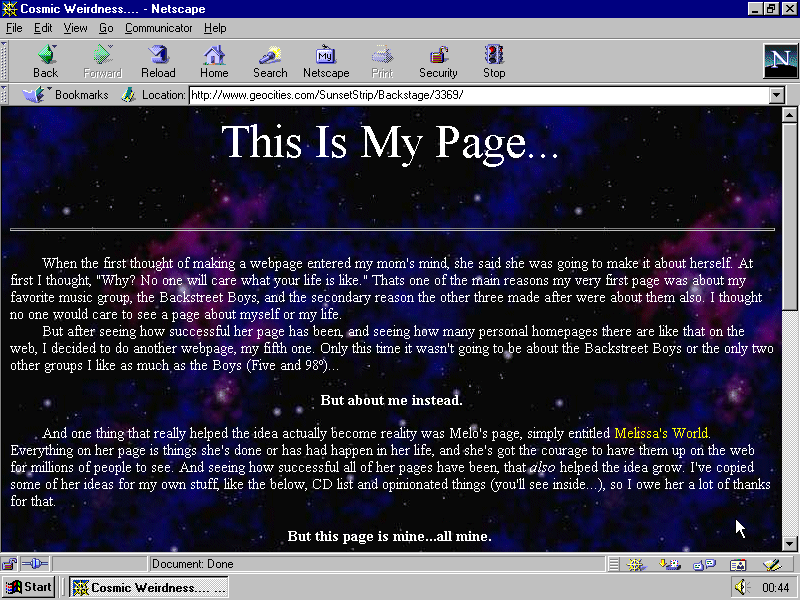
Task: Open the File menu
Action: 14,28
